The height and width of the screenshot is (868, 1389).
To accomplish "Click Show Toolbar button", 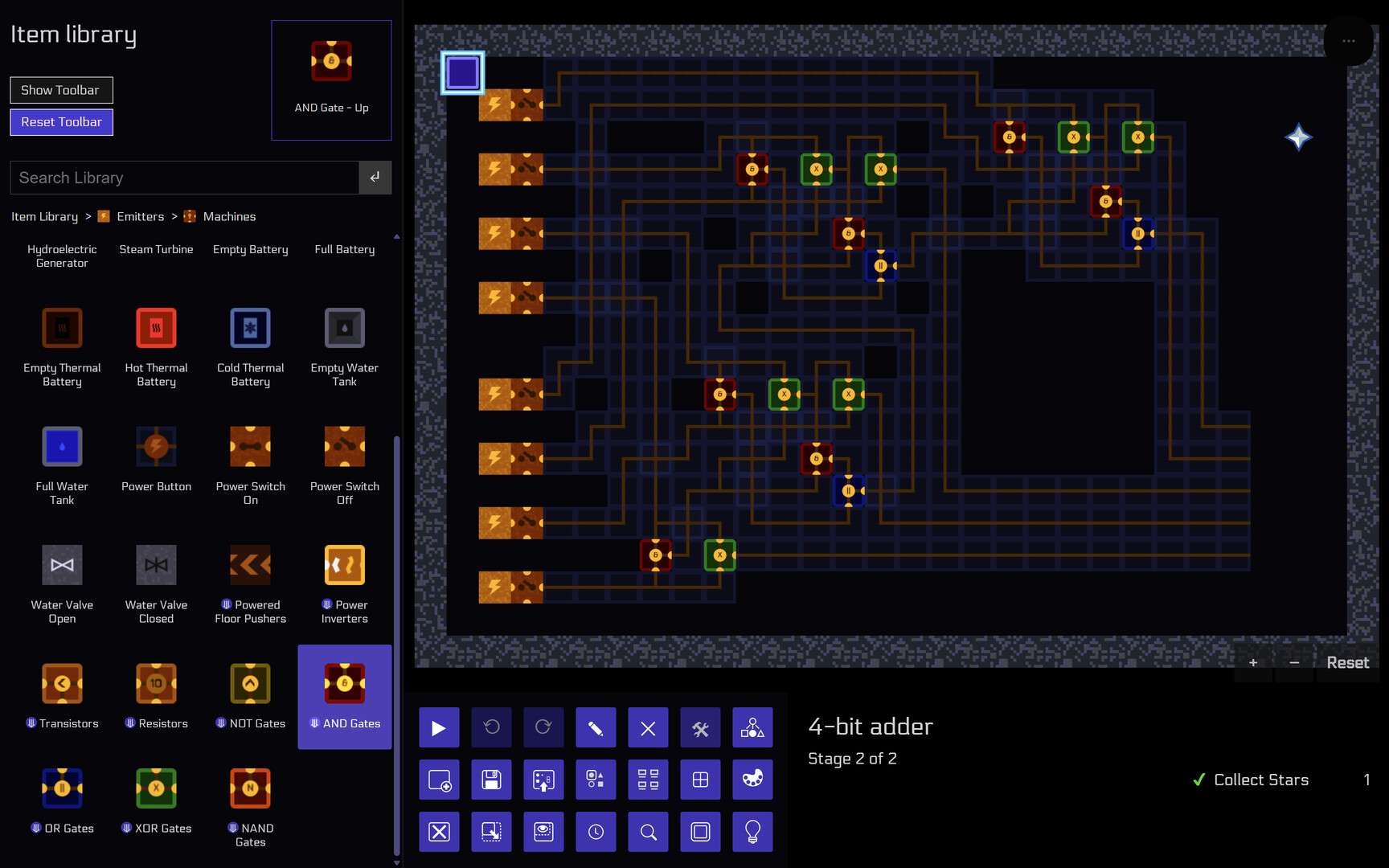I will pos(61,90).
